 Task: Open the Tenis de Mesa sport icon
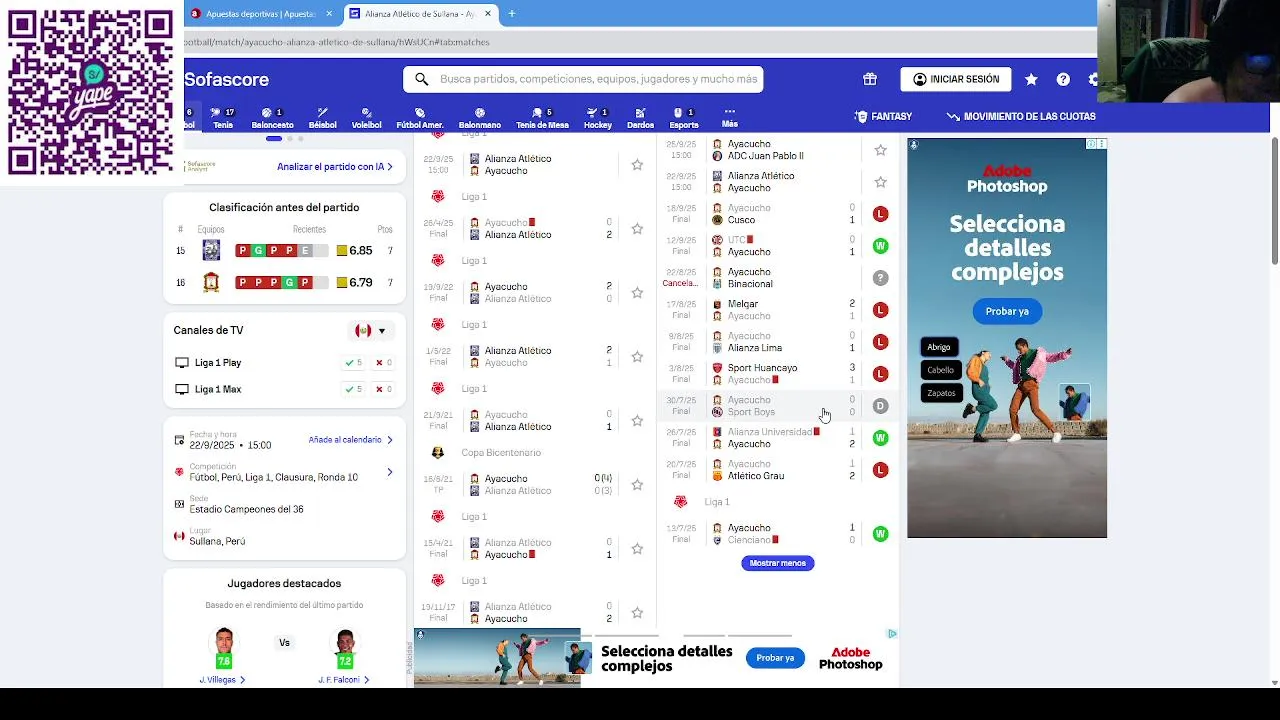click(542, 118)
